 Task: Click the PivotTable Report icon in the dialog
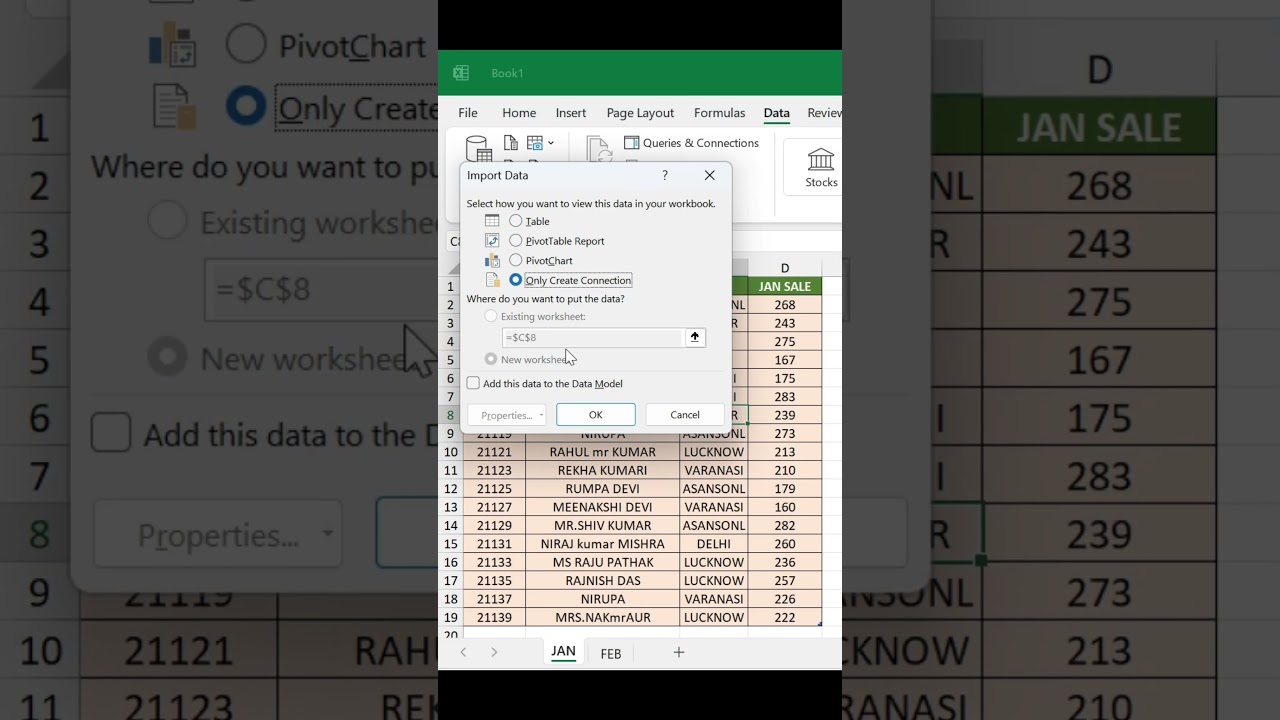(492, 240)
